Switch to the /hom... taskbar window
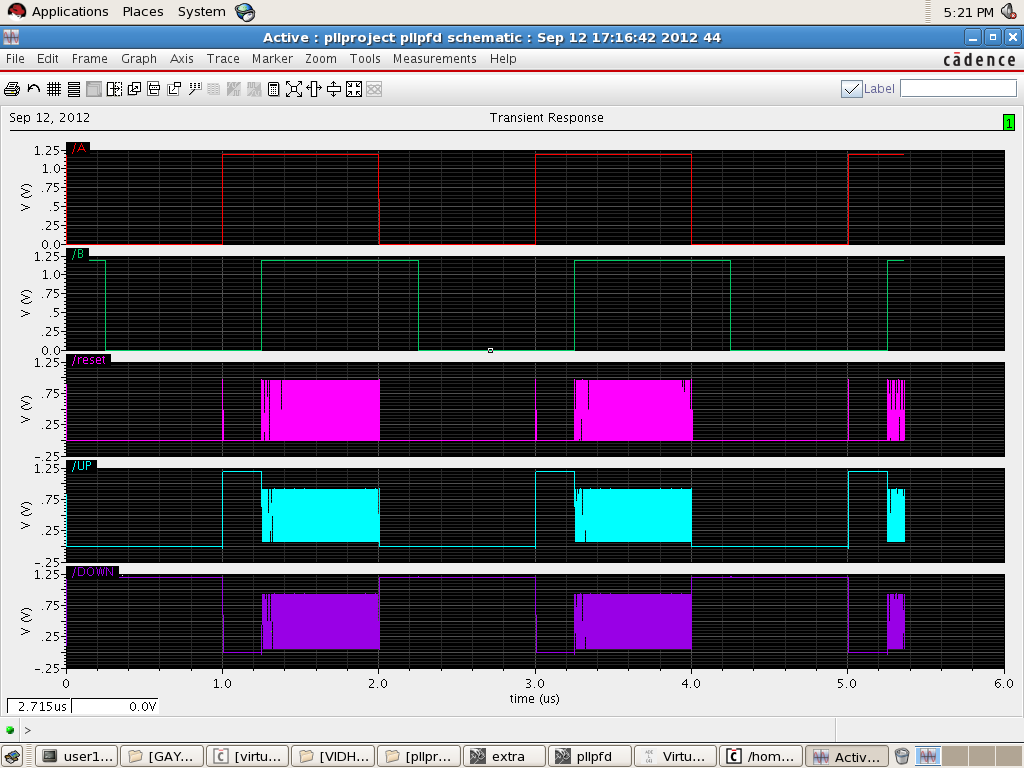 pyautogui.click(x=761, y=756)
